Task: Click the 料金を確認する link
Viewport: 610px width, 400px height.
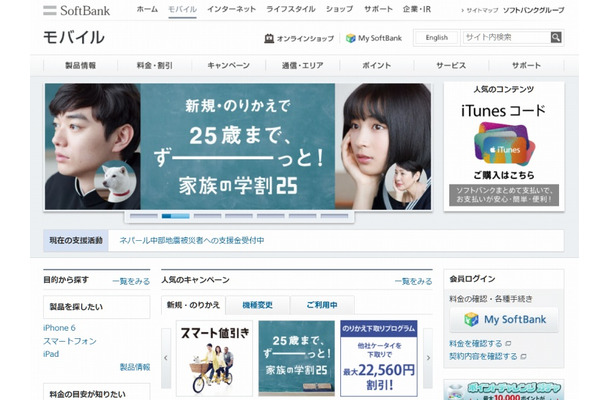Action: [476, 344]
